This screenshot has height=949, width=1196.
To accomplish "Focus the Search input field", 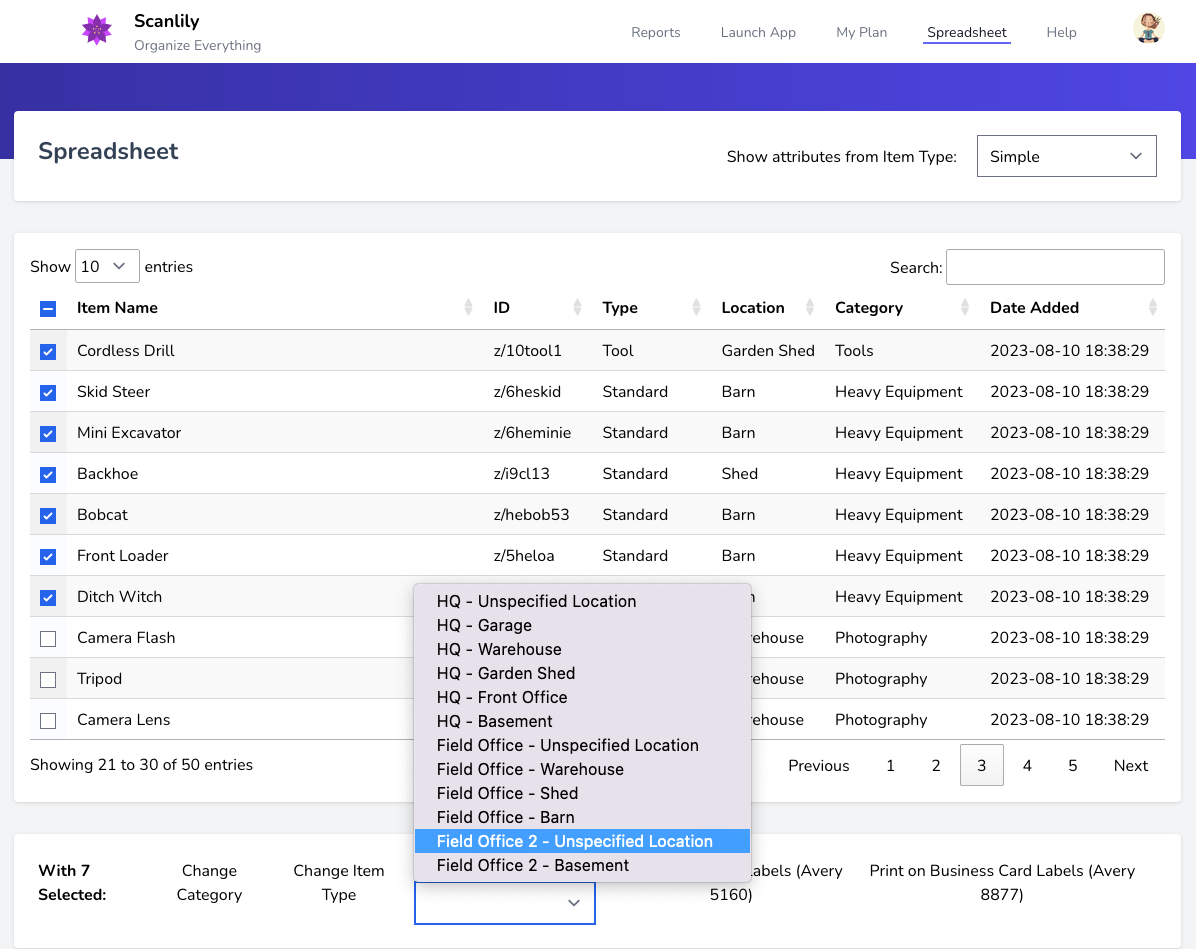I will click(x=1055, y=267).
